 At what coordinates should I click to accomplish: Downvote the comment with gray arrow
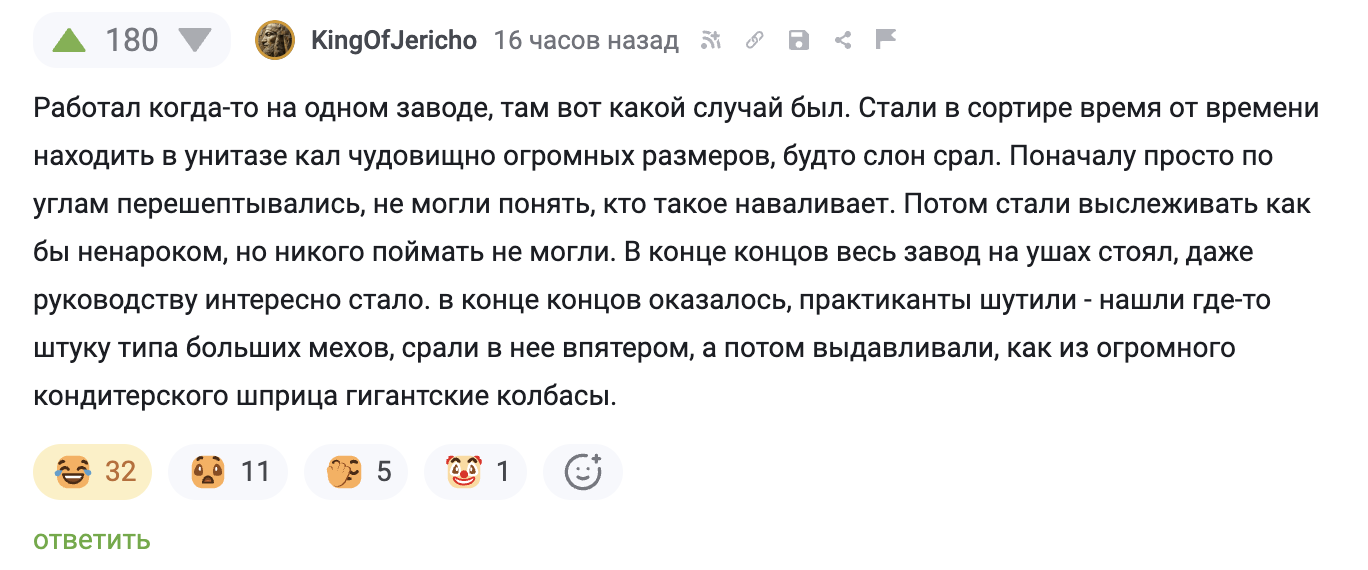(195, 41)
